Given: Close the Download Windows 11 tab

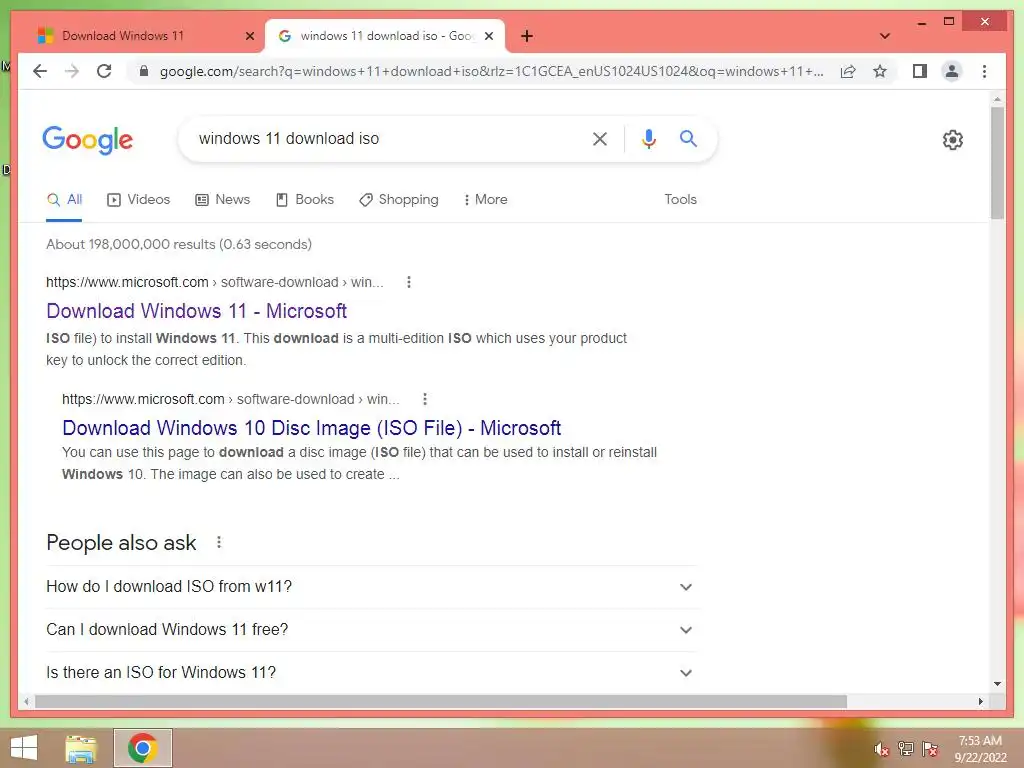Looking at the screenshot, I should coord(249,36).
